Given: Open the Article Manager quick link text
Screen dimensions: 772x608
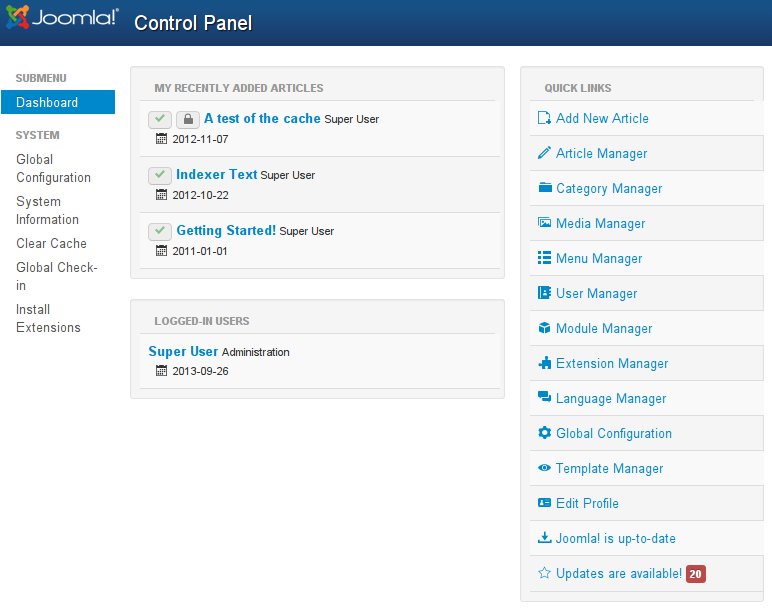Looking at the screenshot, I should tap(601, 154).
